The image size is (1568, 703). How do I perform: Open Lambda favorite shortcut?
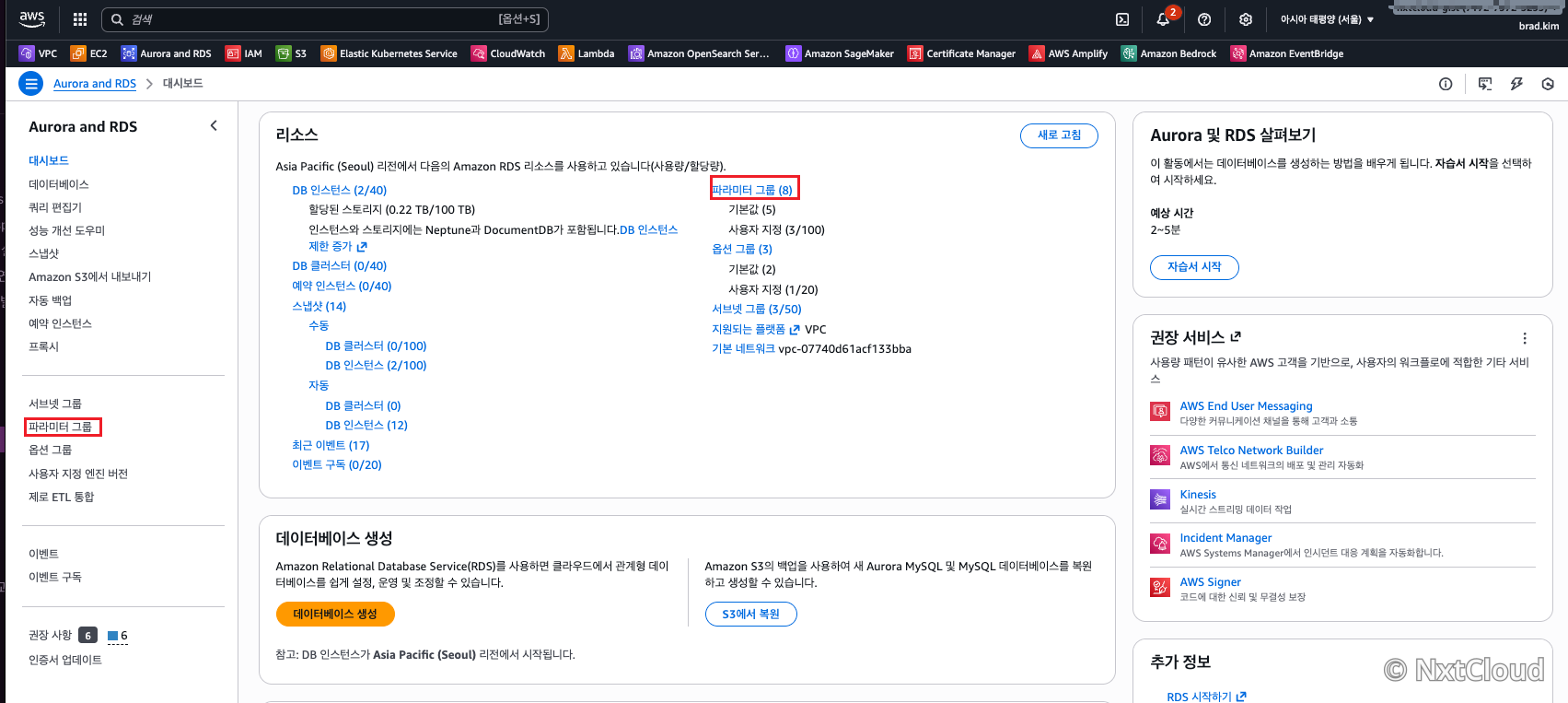click(x=587, y=53)
